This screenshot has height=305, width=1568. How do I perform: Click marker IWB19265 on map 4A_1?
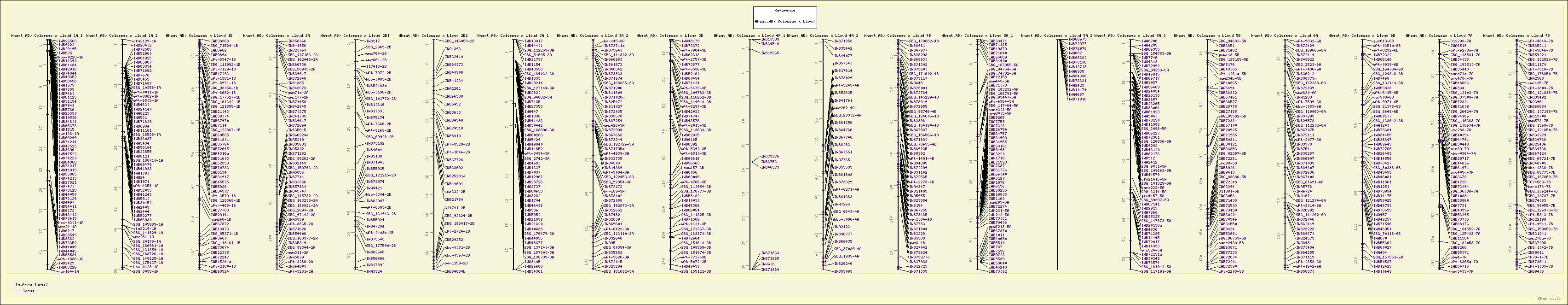(x=770, y=53)
